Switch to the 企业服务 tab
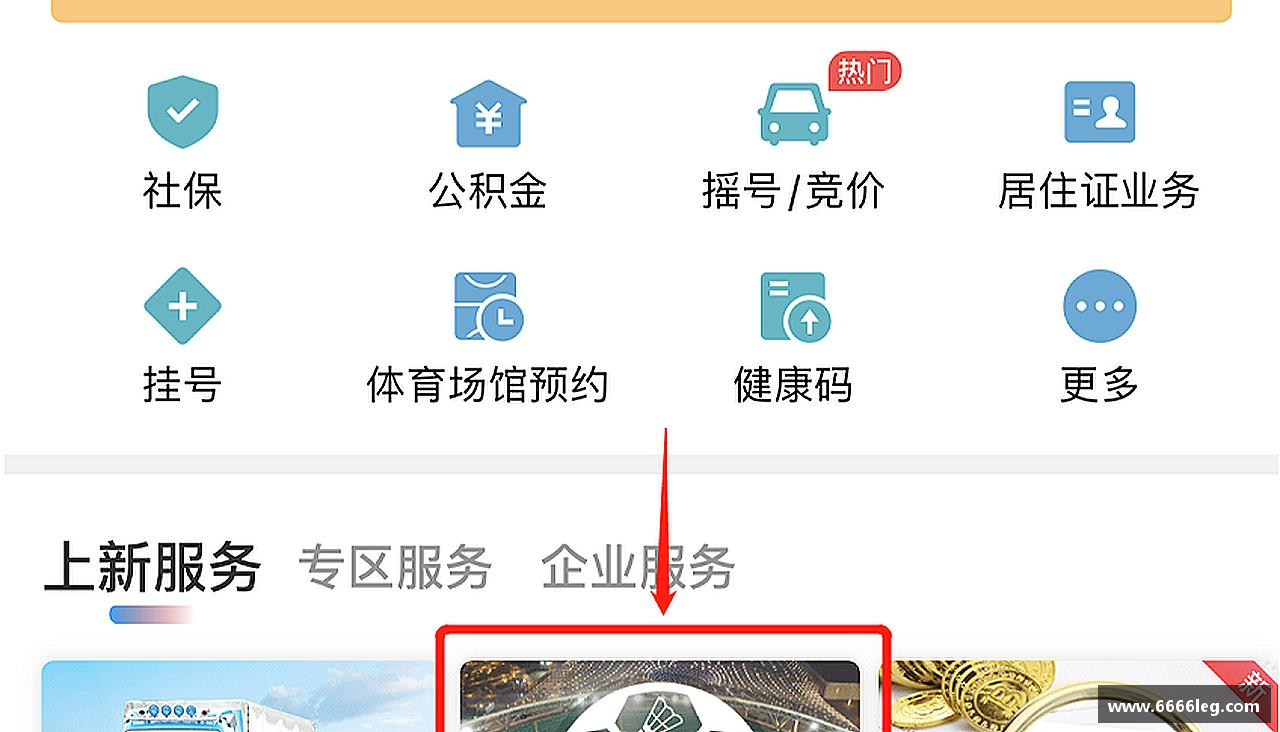 click(x=638, y=567)
